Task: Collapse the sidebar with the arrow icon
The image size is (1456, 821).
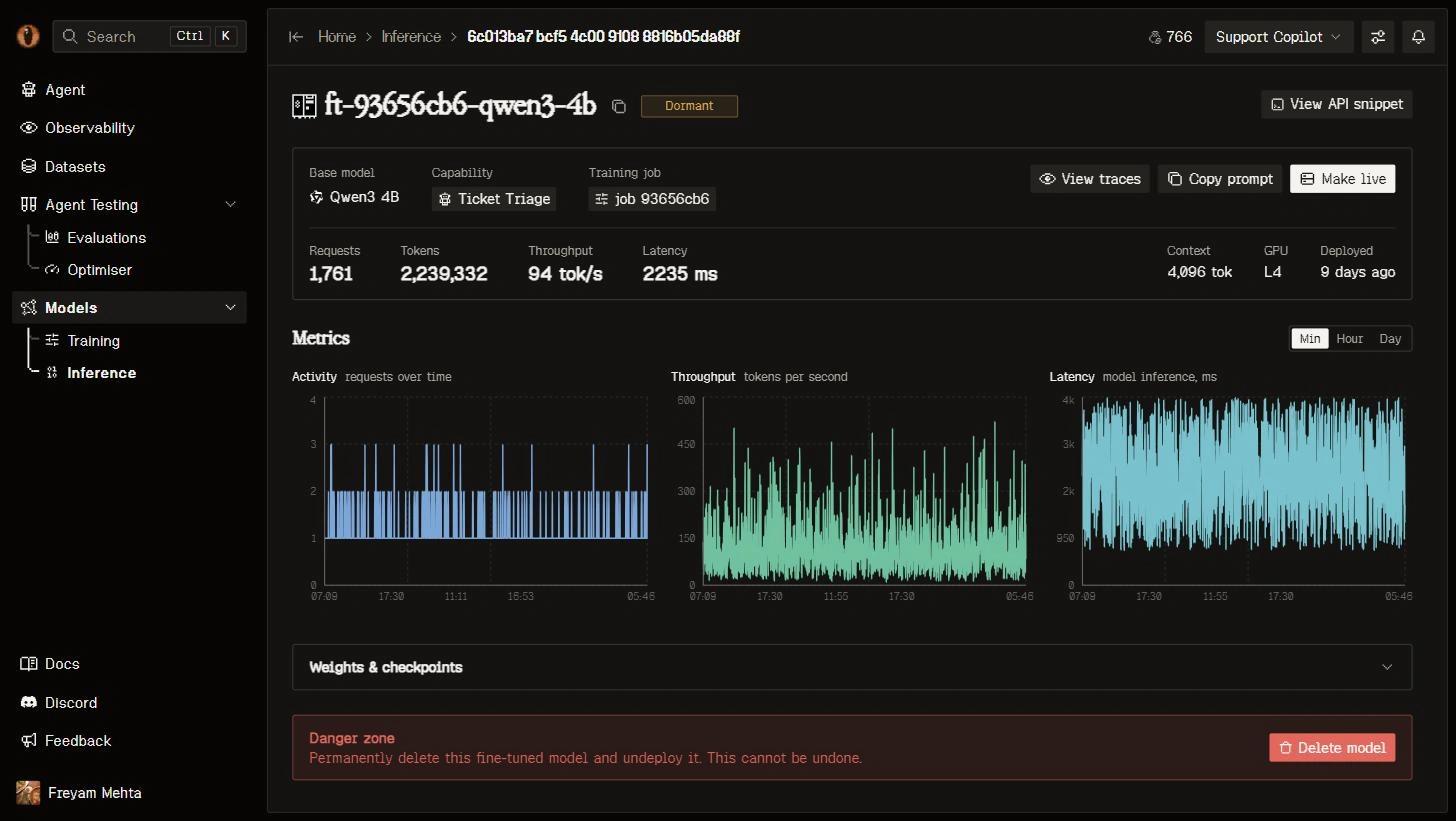Action: (x=296, y=37)
